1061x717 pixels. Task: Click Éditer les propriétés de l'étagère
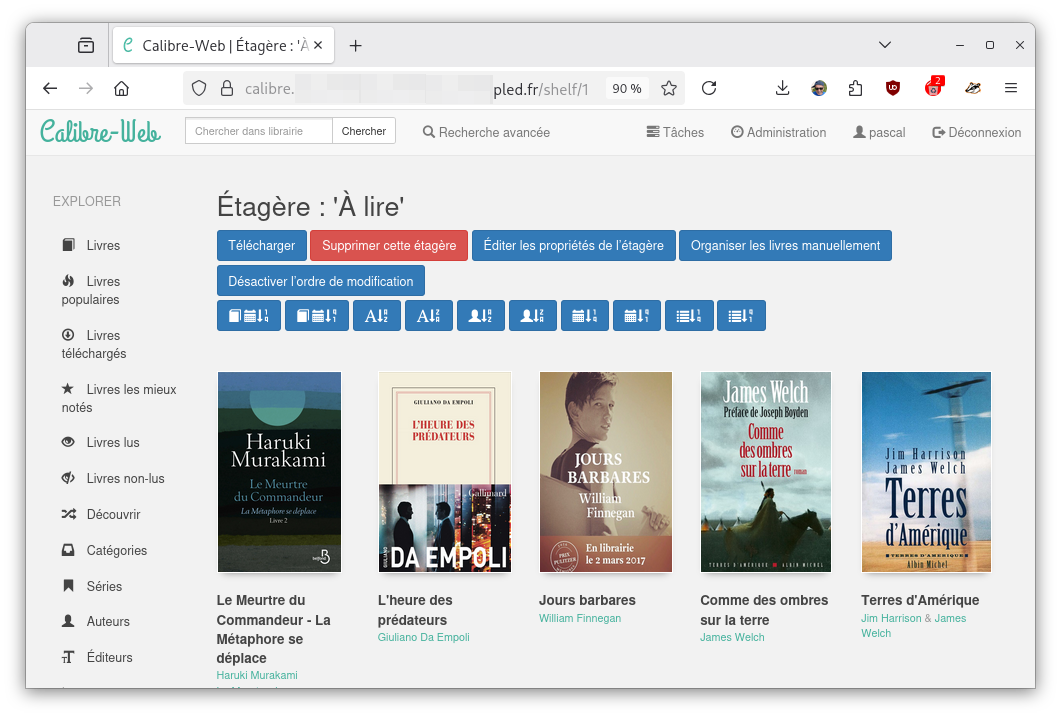(574, 246)
